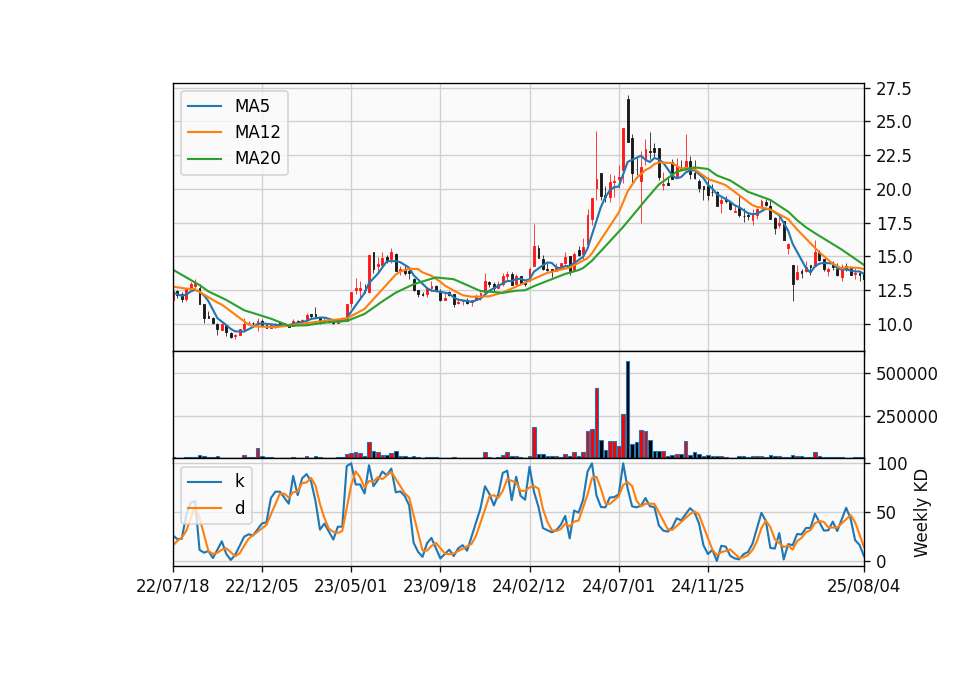Click the 27.5 price axis tick
The image size is (960, 690).
pyautogui.click(x=893, y=89)
